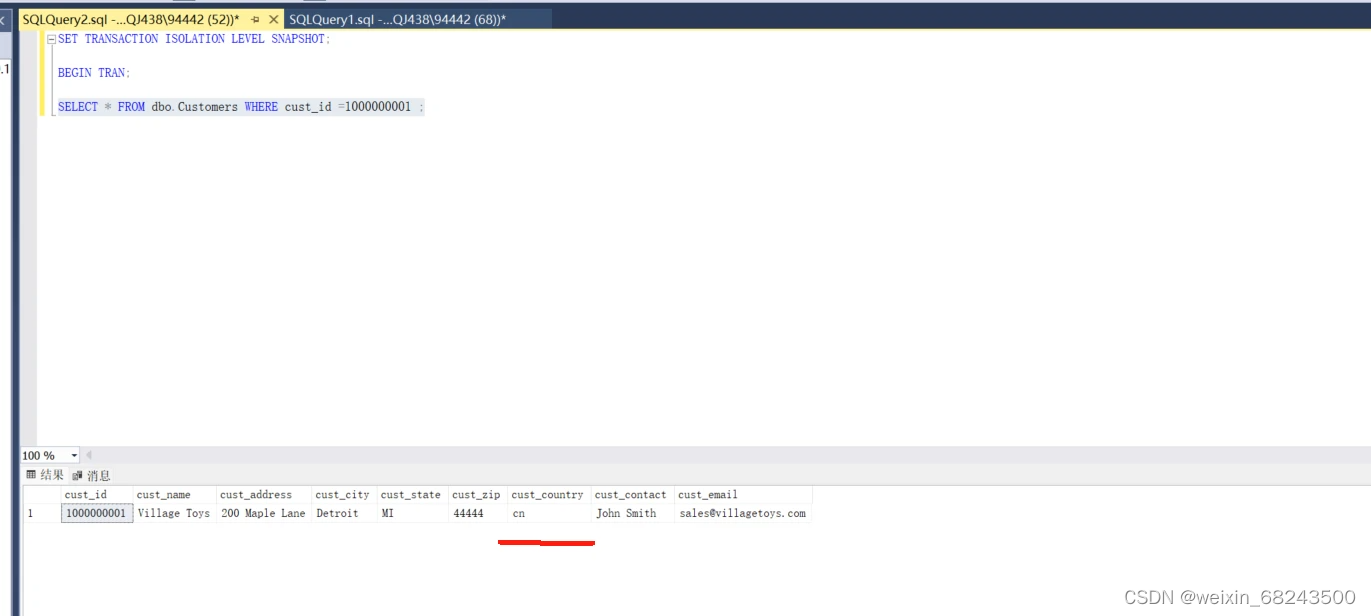Click the cn value under cust_country
Screen dimensions: 1371x616
coord(517,512)
